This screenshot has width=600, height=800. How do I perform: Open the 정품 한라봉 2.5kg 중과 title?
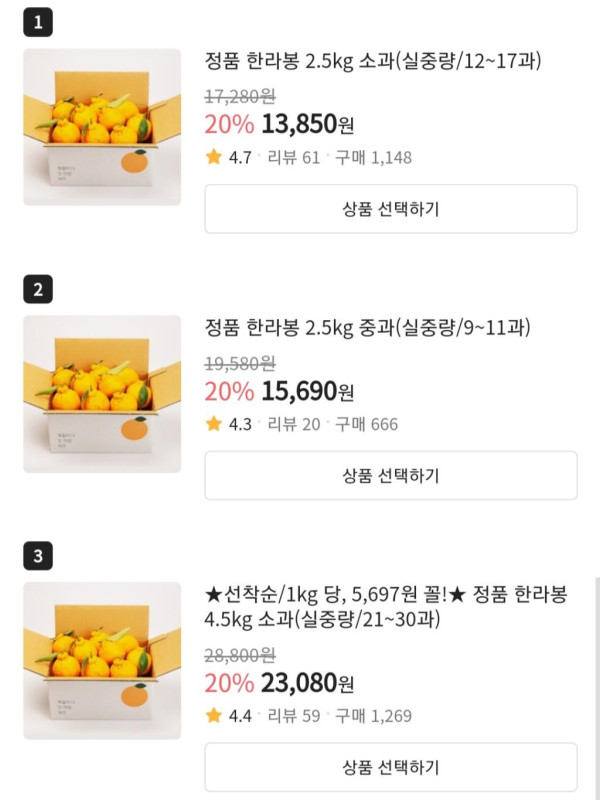(x=367, y=328)
